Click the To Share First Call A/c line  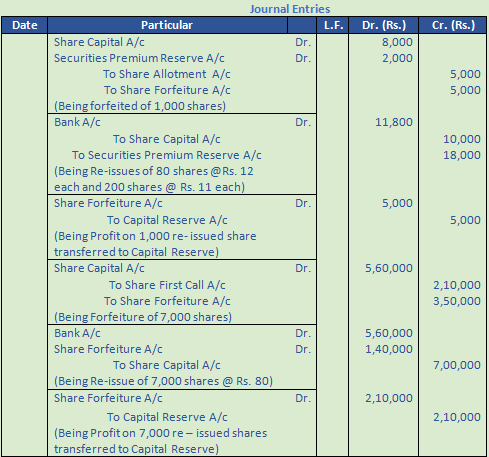point(167,285)
